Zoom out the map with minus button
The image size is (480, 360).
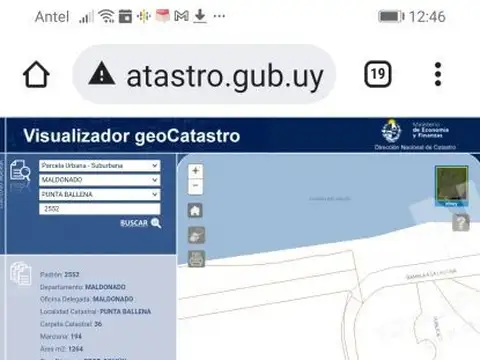coord(195,185)
